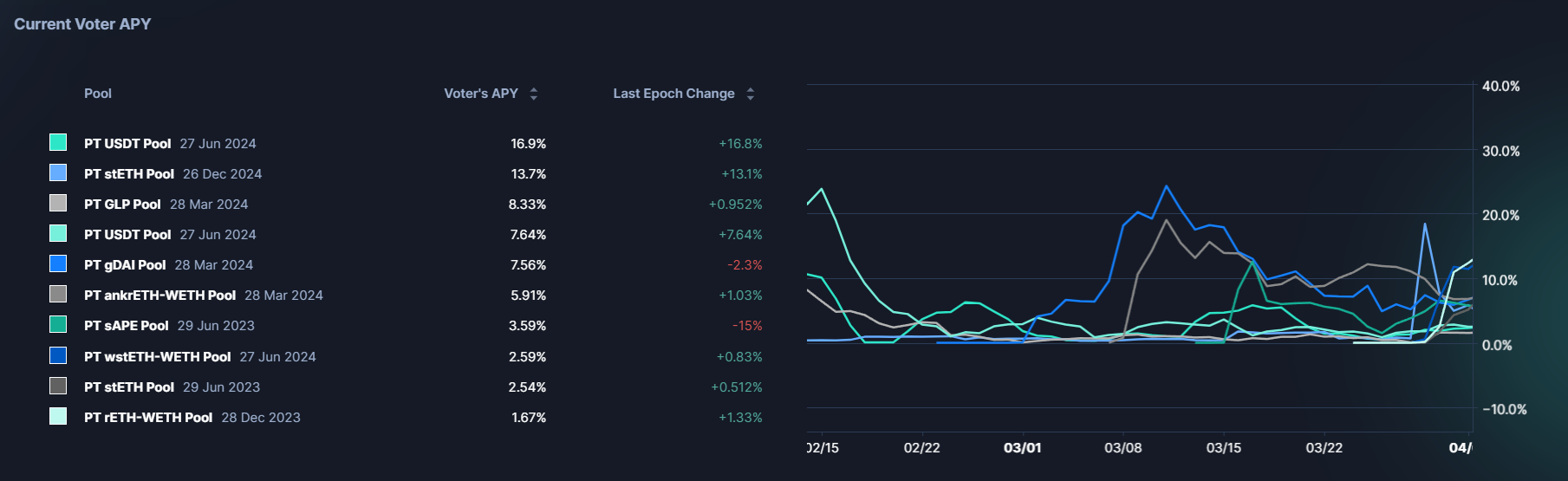Click the Pool column header
This screenshot has height=481, width=1568.
[x=98, y=94]
